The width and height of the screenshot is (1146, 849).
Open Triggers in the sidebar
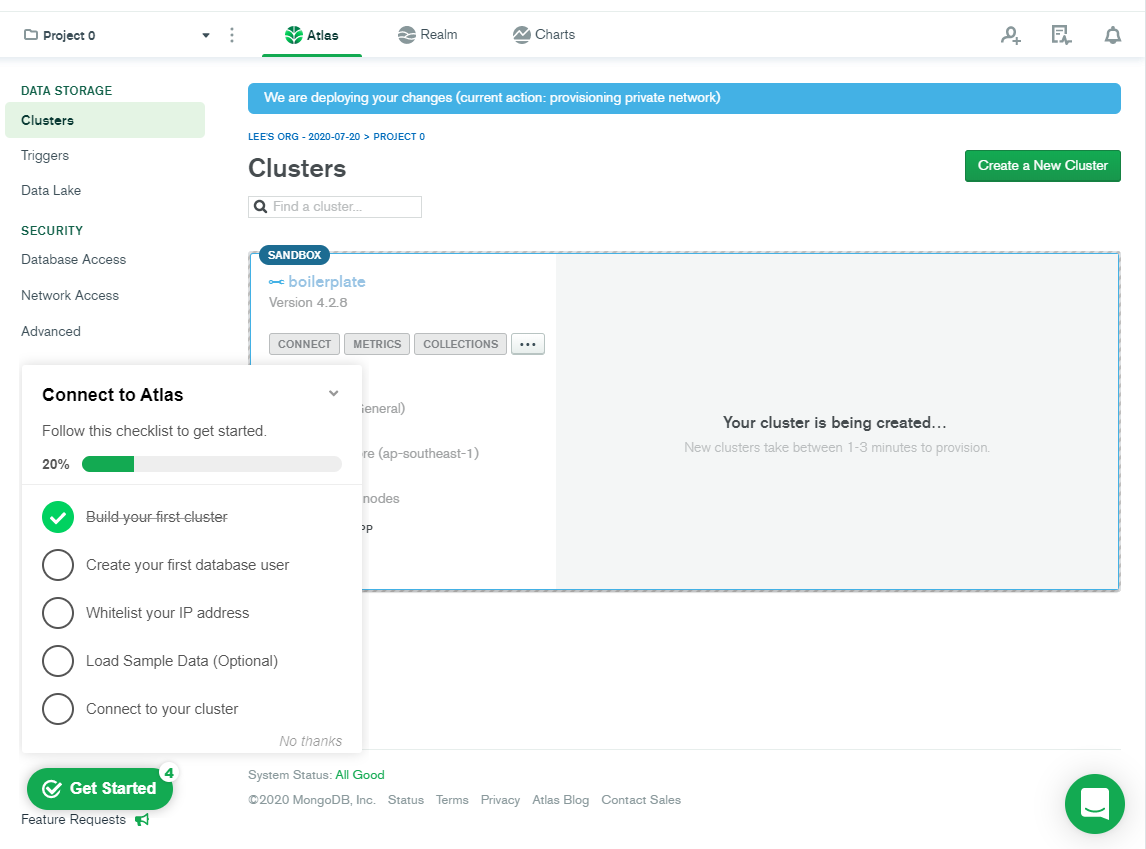click(x=45, y=156)
